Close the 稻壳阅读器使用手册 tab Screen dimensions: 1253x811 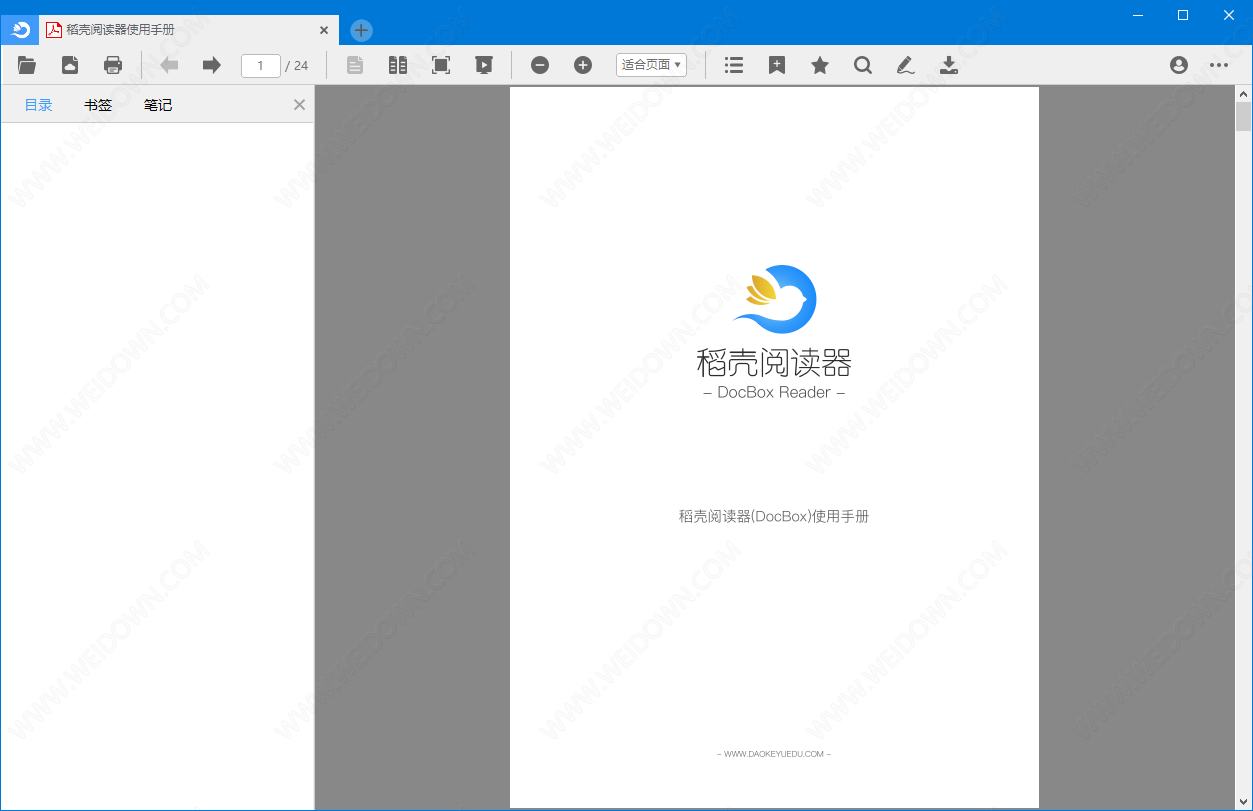324,30
